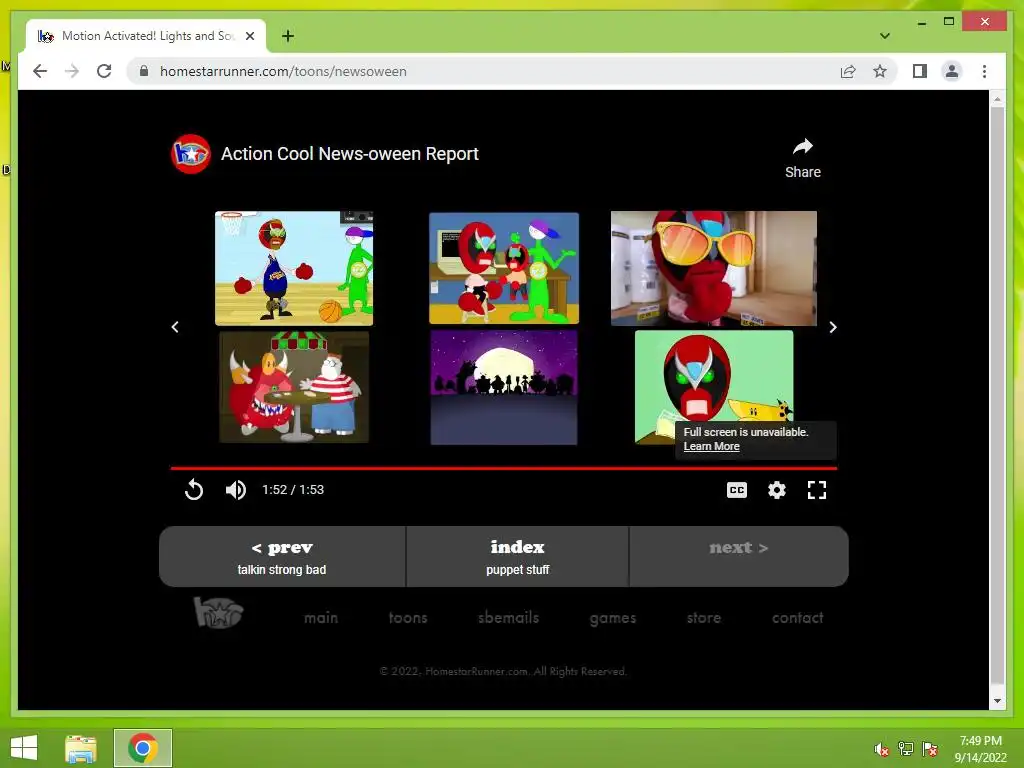
Task: Open the toons nav link
Action: pyautogui.click(x=408, y=618)
